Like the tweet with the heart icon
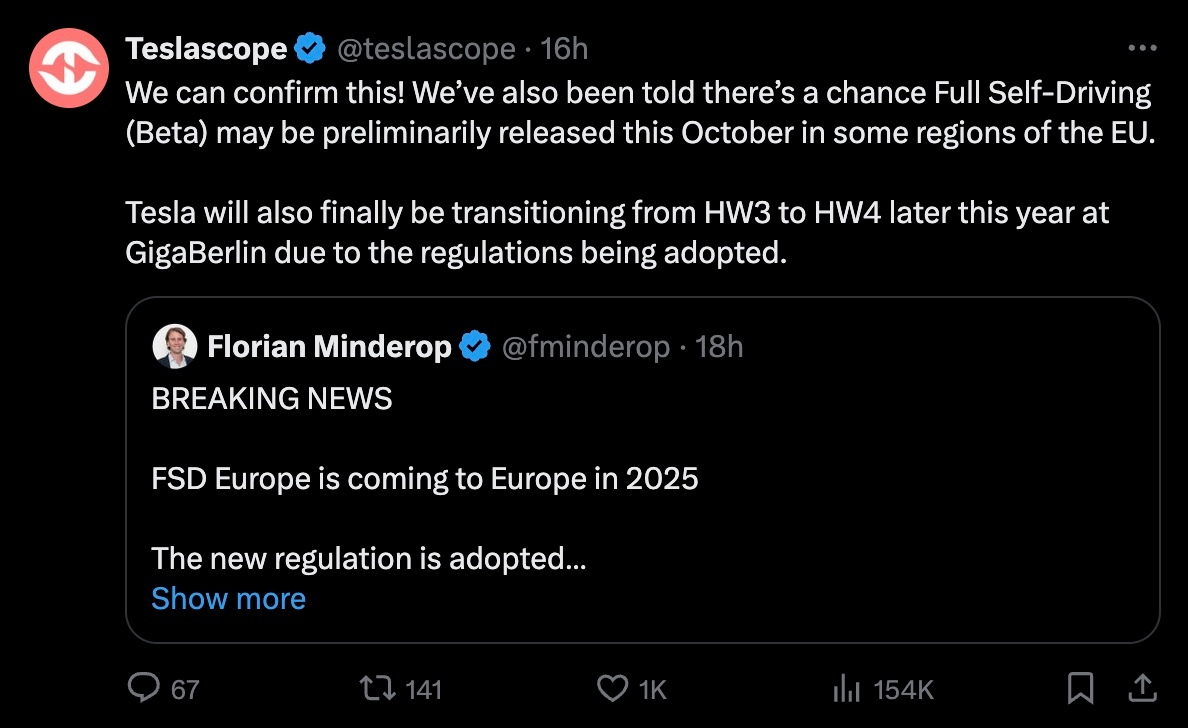 pyautogui.click(x=611, y=688)
